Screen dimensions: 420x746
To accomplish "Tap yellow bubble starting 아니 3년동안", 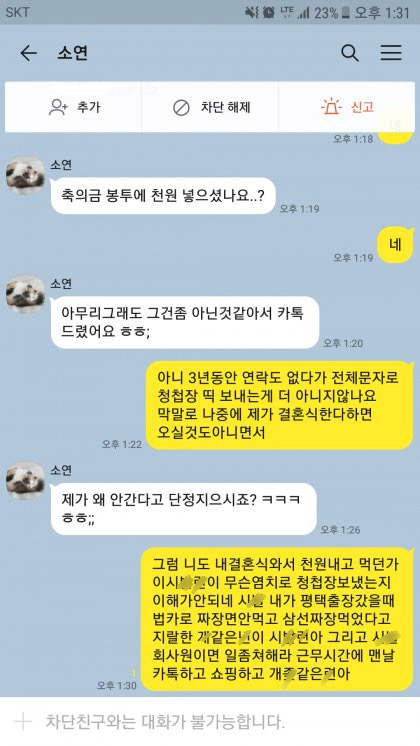I will click(279, 405).
